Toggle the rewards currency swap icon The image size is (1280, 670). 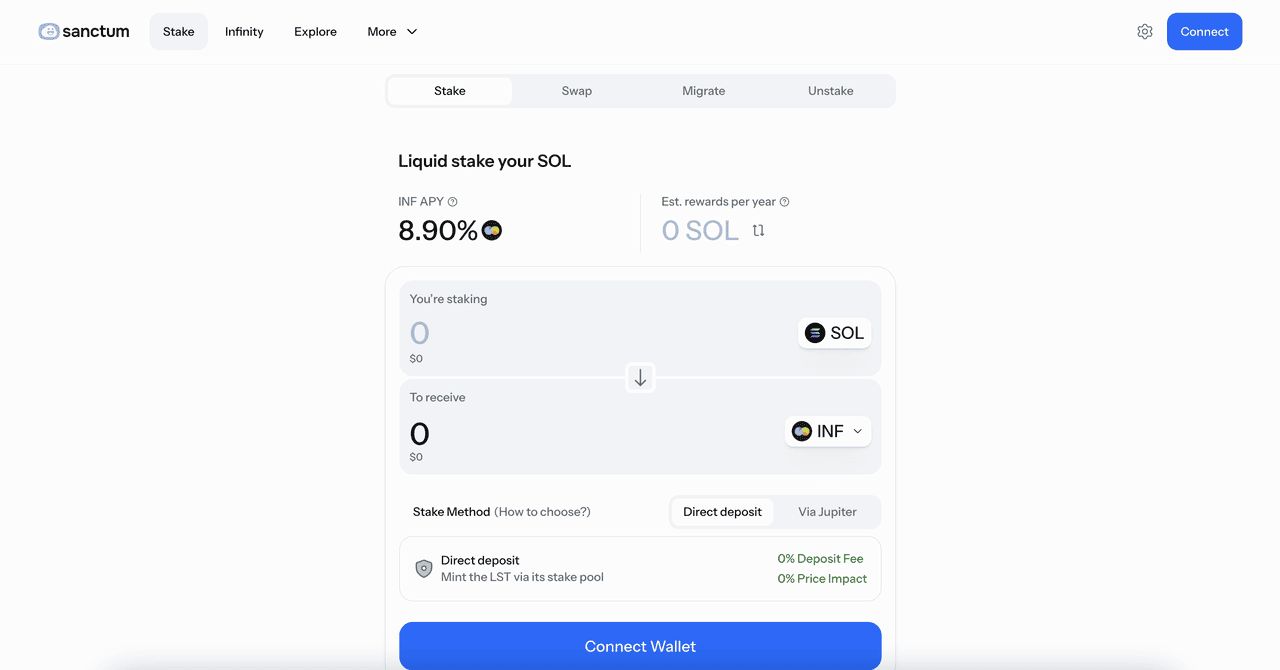click(758, 231)
